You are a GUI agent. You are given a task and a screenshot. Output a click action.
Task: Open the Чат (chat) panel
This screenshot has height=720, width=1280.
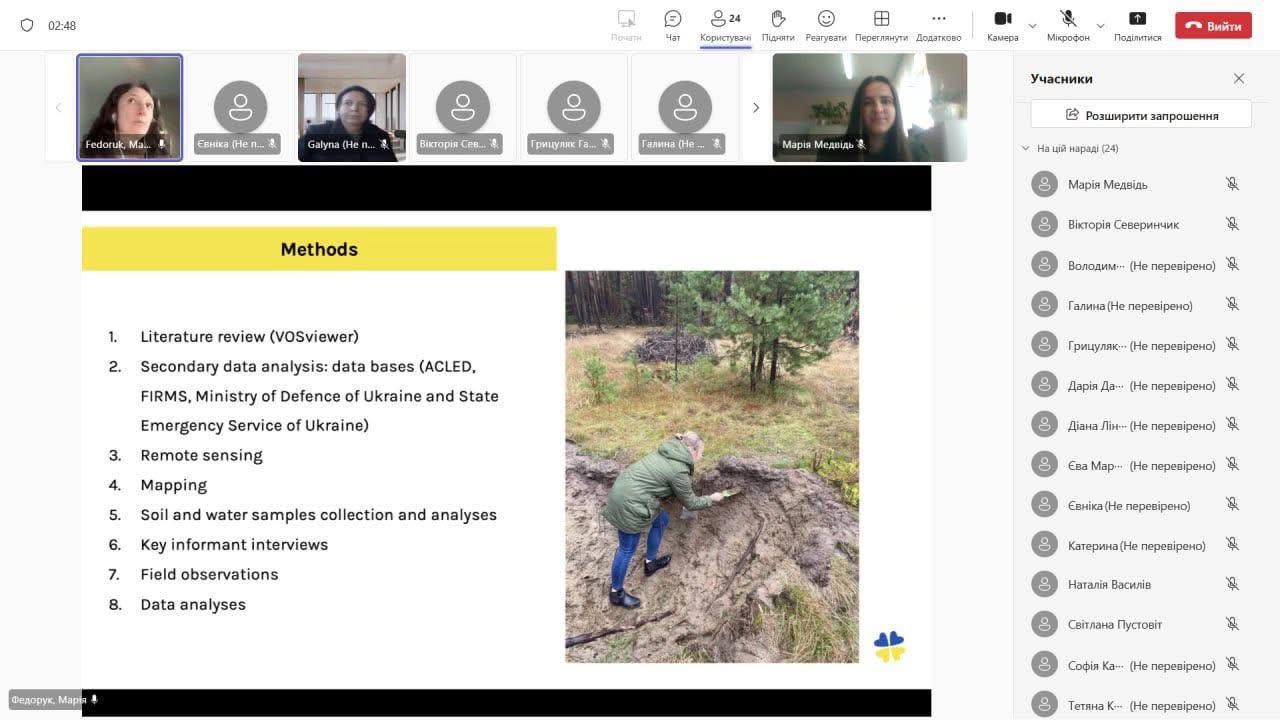[673, 19]
